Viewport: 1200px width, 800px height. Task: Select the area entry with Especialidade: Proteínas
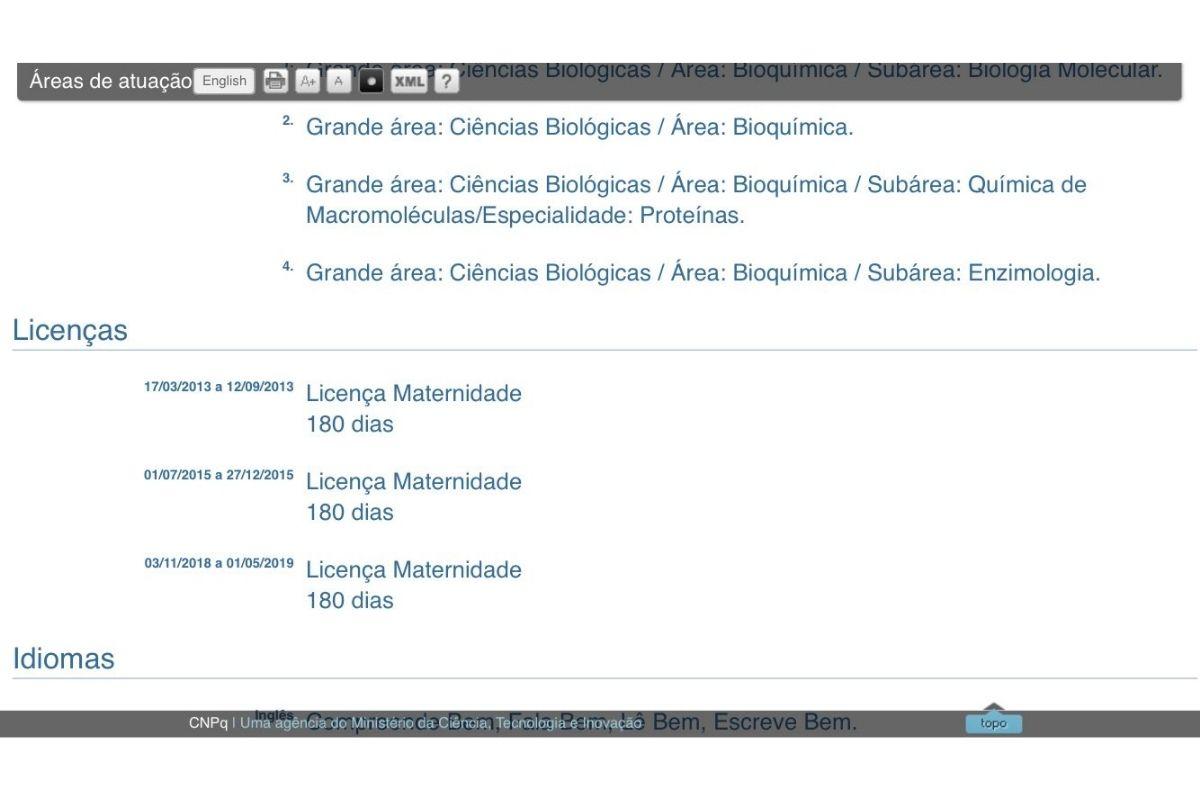click(695, 200)
